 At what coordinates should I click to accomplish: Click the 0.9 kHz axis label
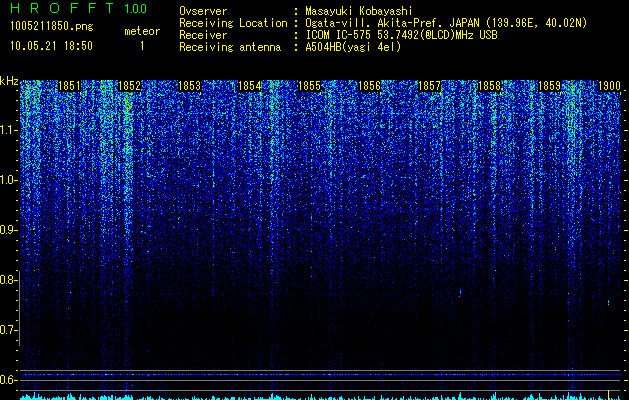[x=8, y=230]
